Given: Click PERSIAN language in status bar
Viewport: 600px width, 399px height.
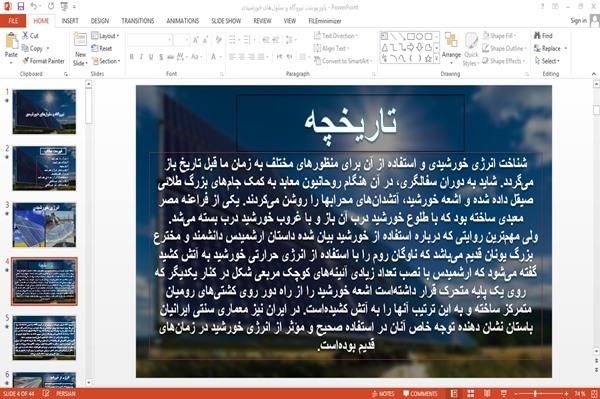Looking at the screenshot, I should (66, 394).
